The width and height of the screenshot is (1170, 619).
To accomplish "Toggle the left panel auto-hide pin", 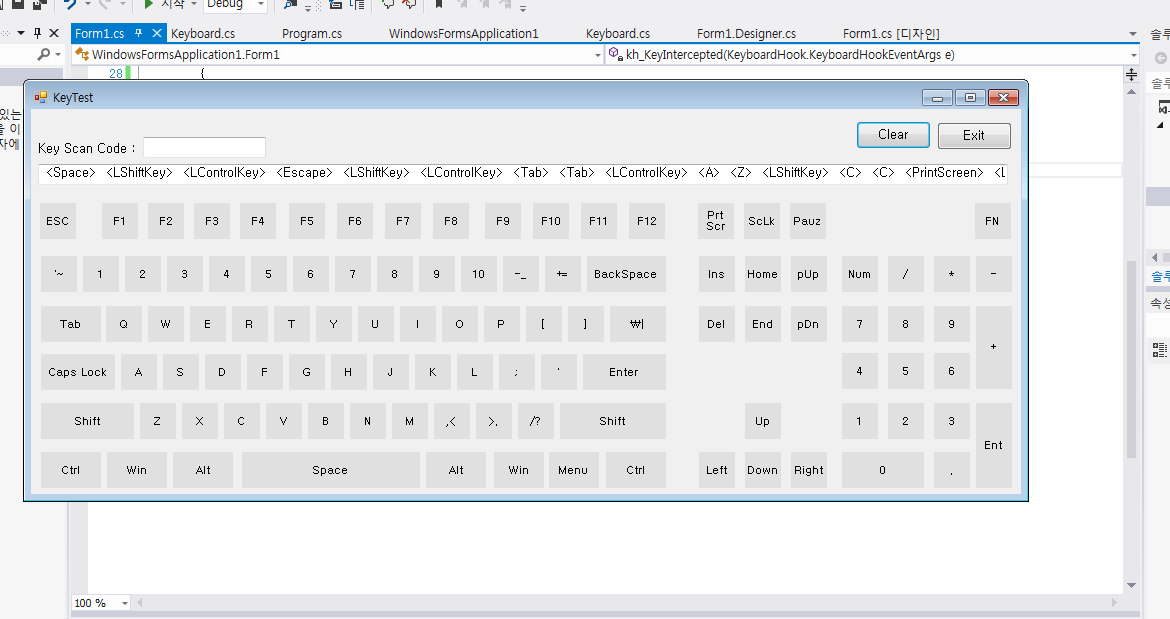I will click(37, 33).
